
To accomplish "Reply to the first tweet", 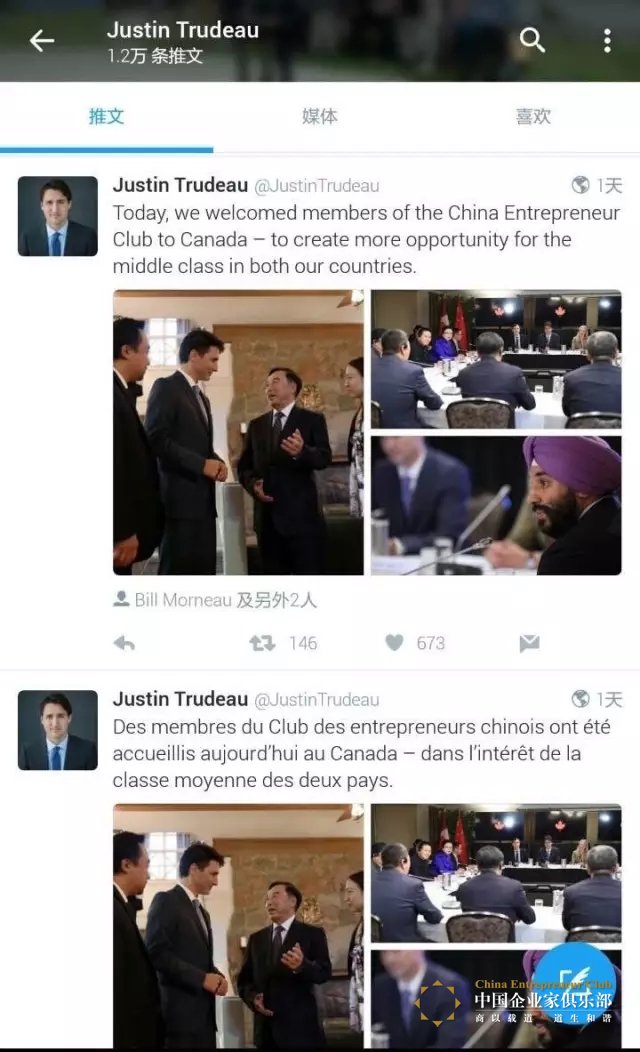I will (124, 643).
